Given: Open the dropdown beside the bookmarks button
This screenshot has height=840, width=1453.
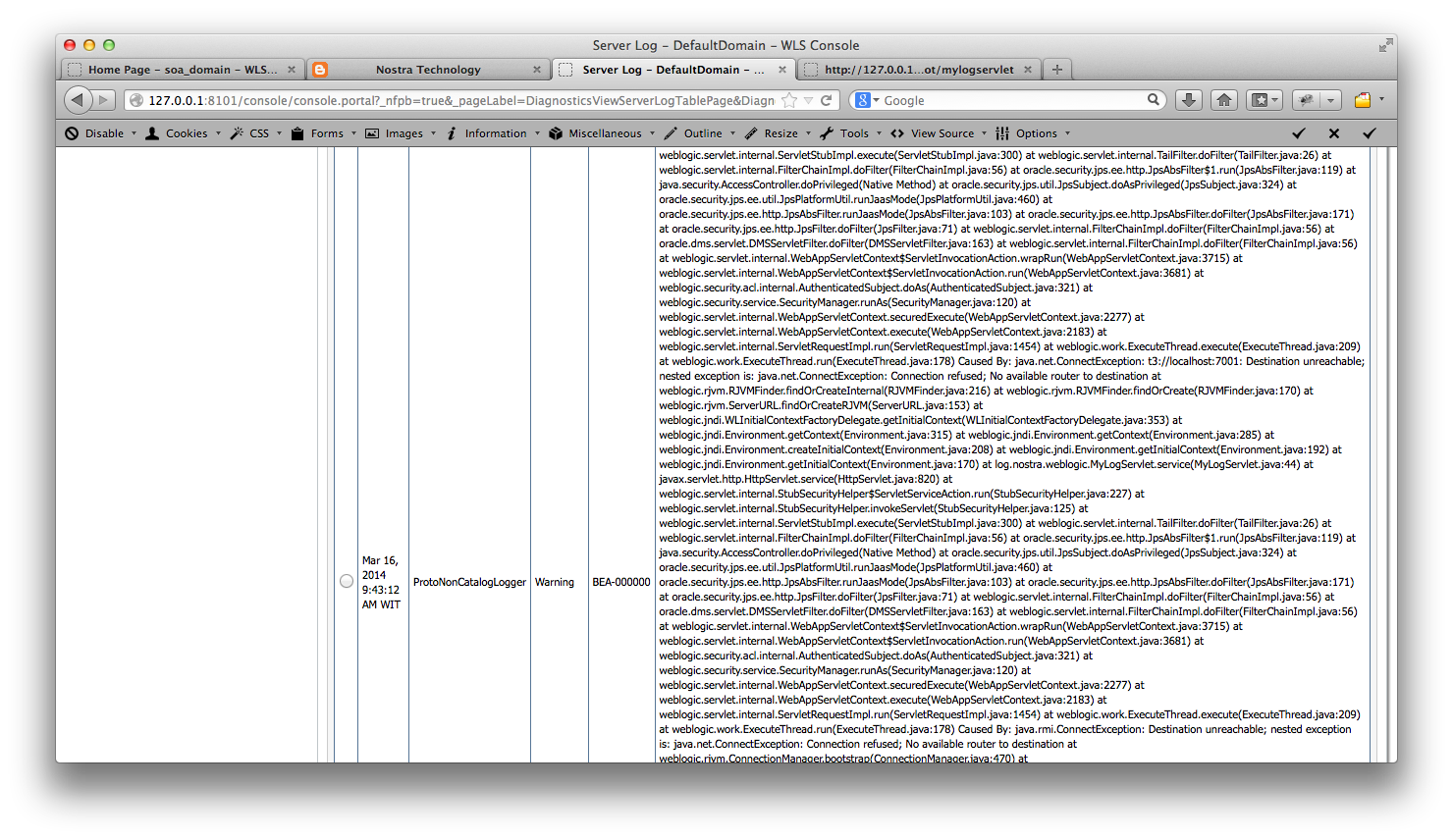Looking at the screenshot, I should point(1275,100).
